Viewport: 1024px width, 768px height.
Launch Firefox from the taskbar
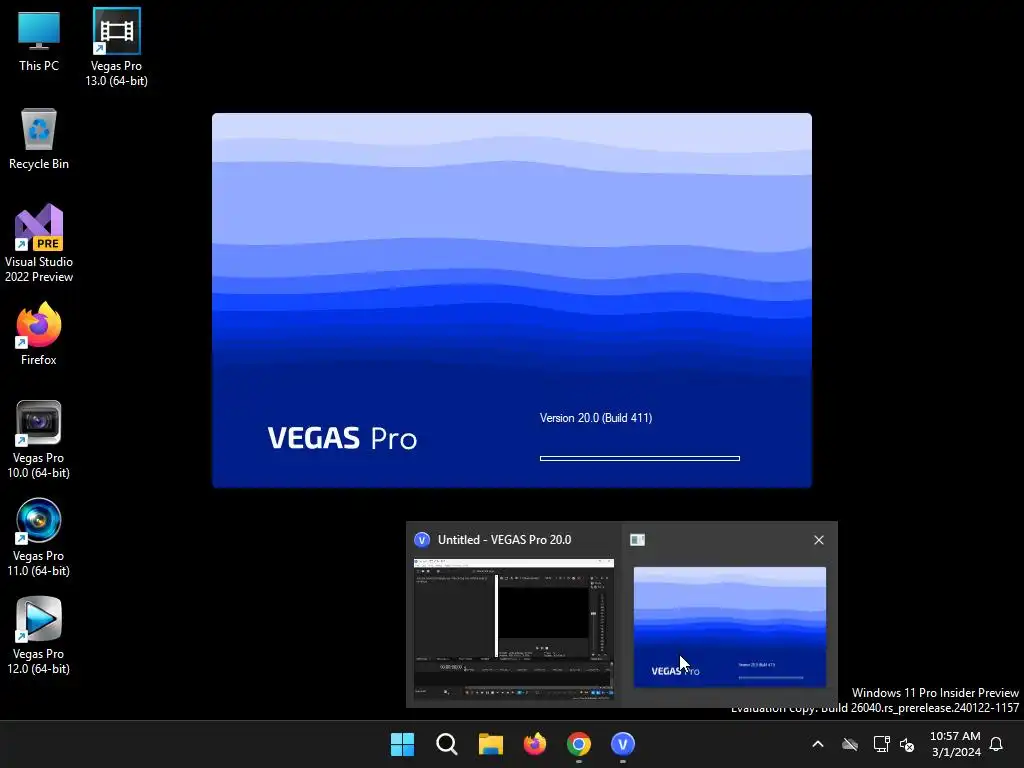pyautogui.click(x=535, y=744)
